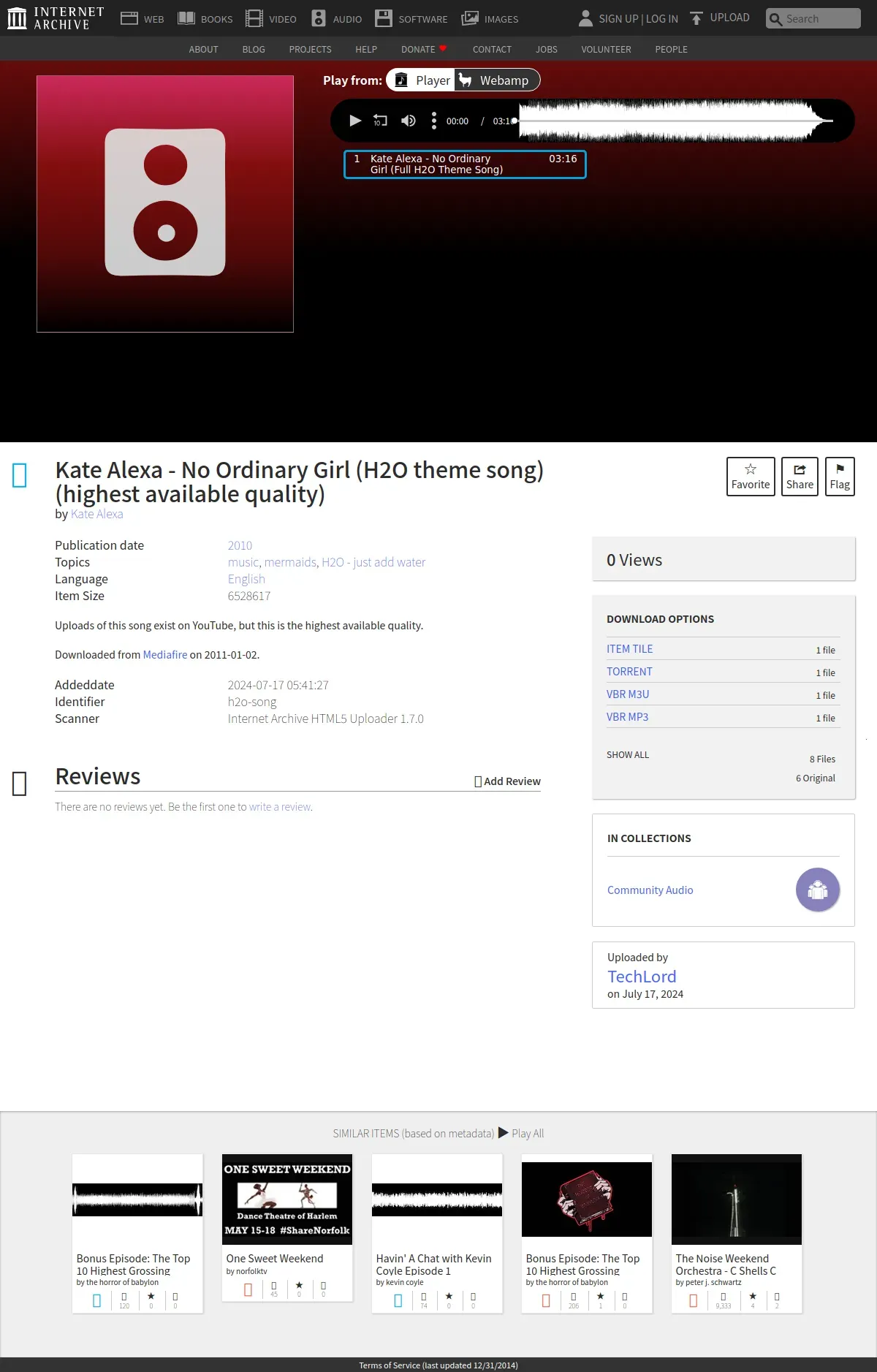The height and width of the screenshot is (1372, 877).
Task: Open the 2010 publication date link
Action: (240, 545)
